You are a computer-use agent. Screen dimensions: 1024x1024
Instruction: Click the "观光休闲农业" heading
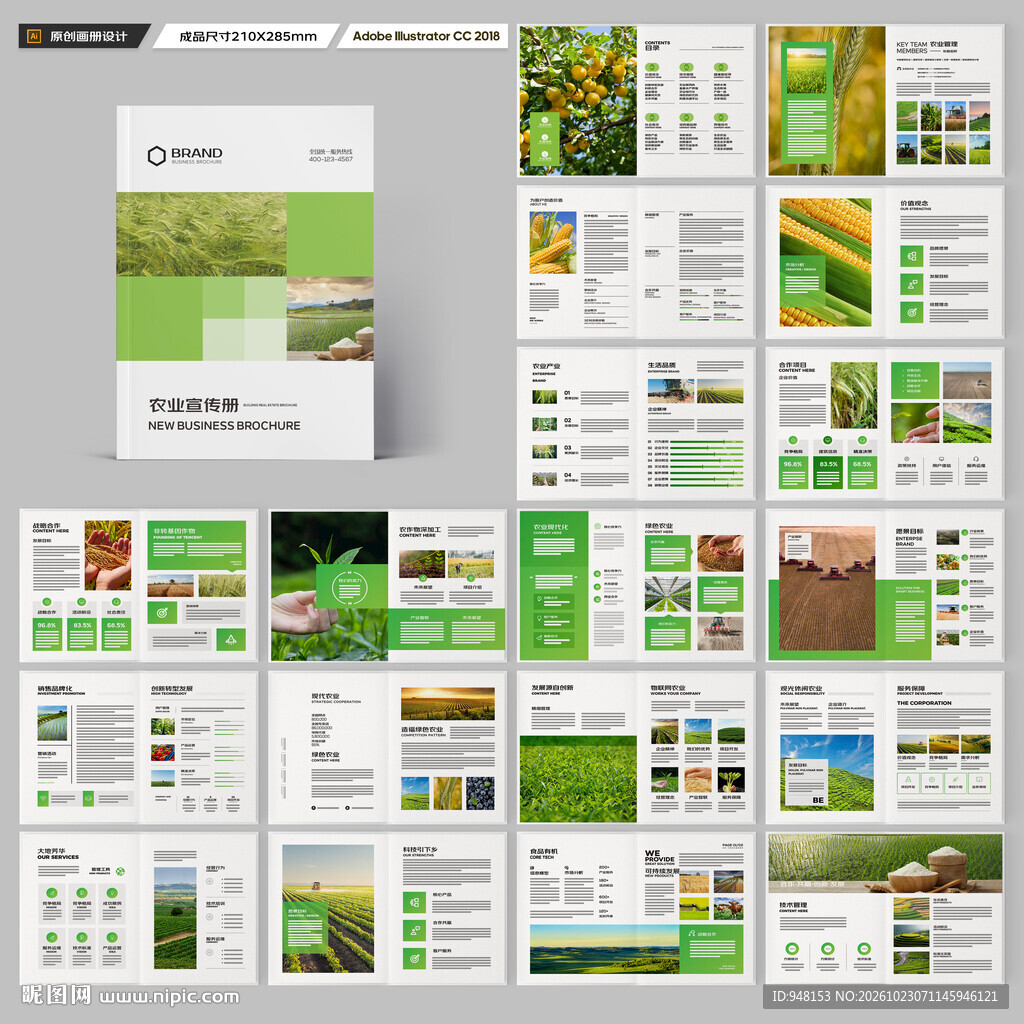click(801, 688)
